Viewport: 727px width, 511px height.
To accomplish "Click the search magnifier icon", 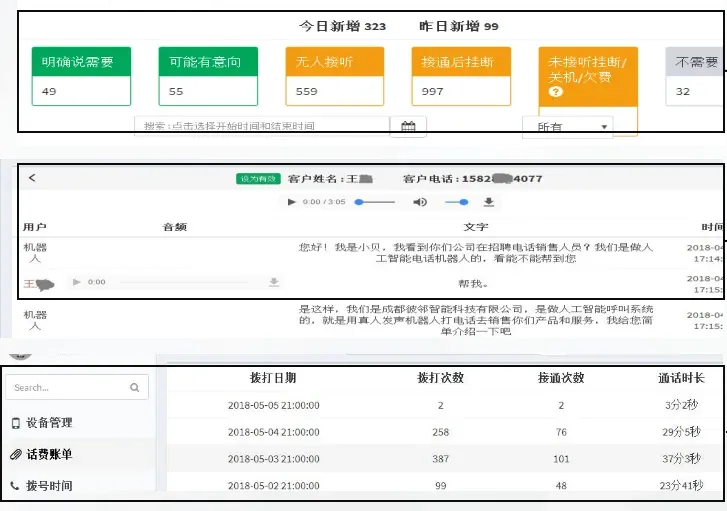I will (135, 387).
